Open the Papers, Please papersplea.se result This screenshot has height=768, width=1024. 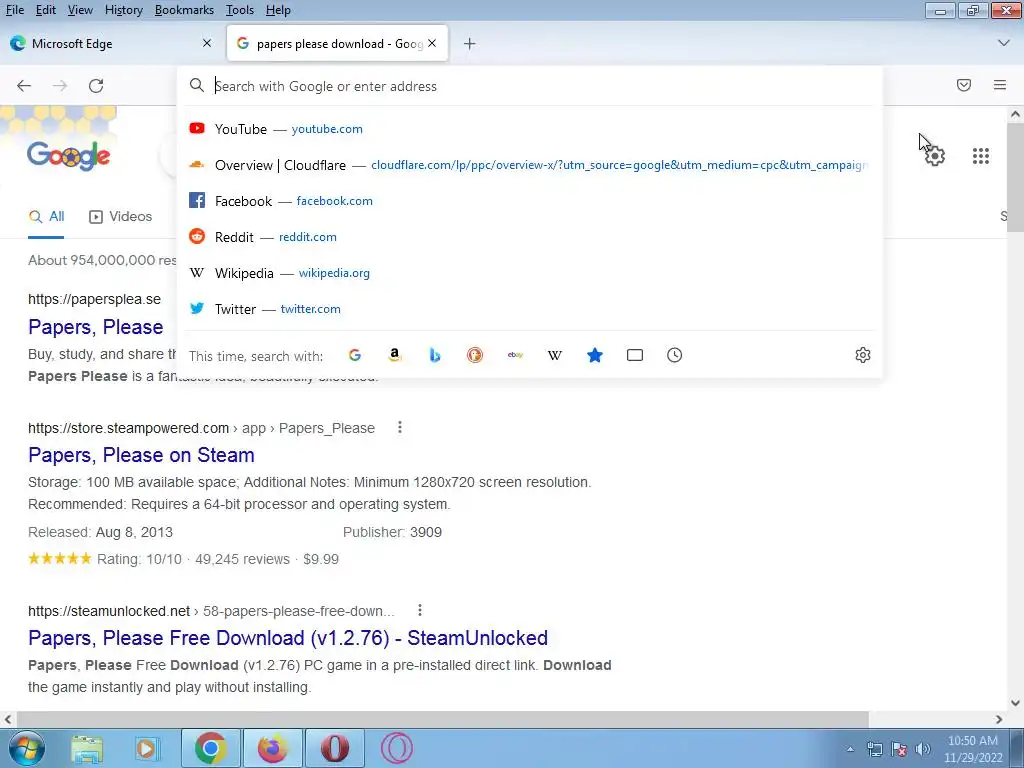95,327
